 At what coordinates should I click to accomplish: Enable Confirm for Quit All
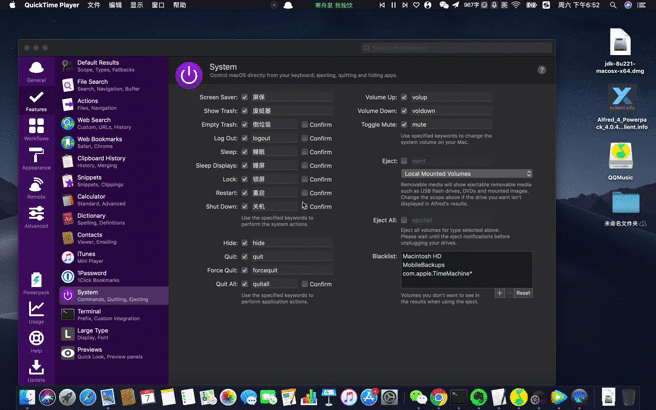point(305,284)
